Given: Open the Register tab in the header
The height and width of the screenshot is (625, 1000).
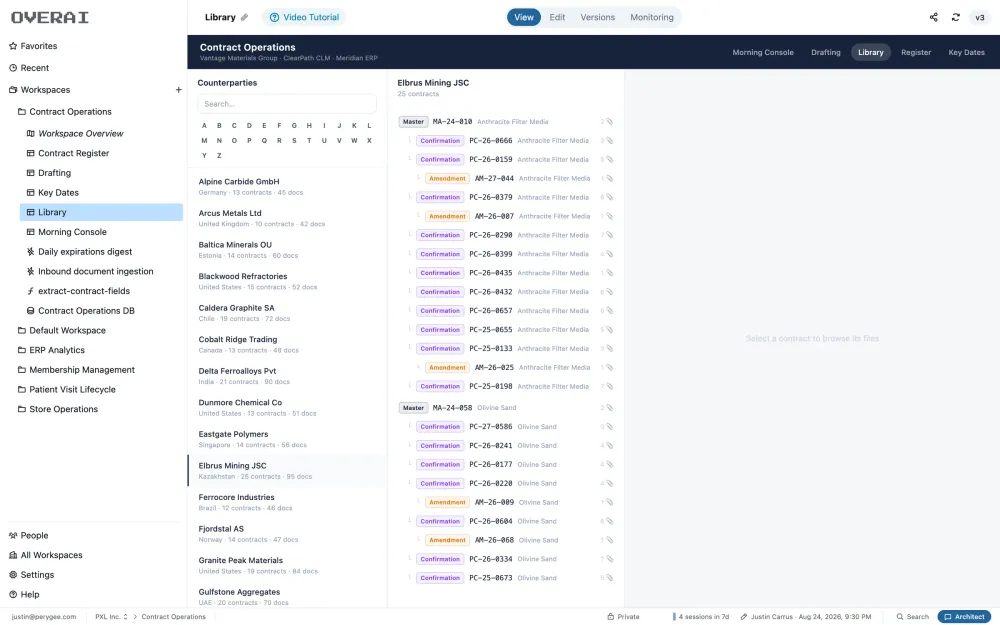Looking at the screenshot, I should (916, 52).
